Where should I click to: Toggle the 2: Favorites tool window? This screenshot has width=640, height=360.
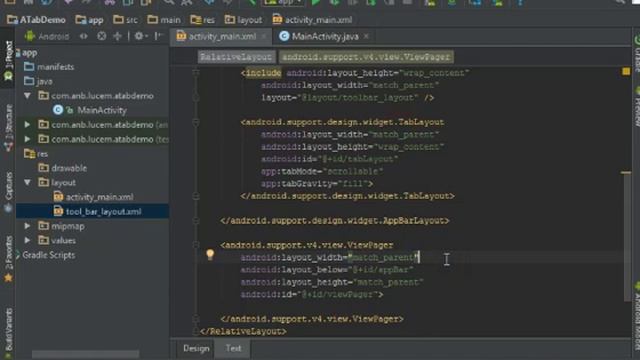coord(8,259)
